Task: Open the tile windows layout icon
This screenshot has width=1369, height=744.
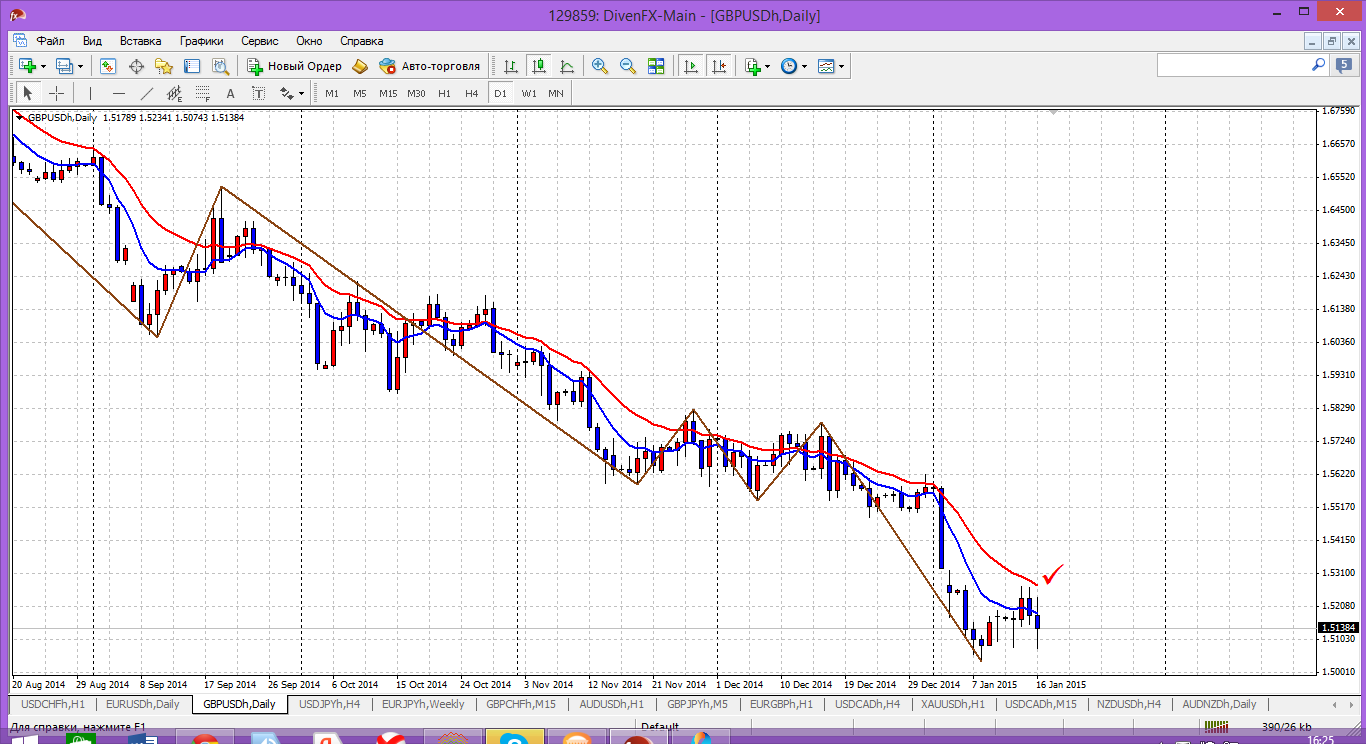Action: 656,66
